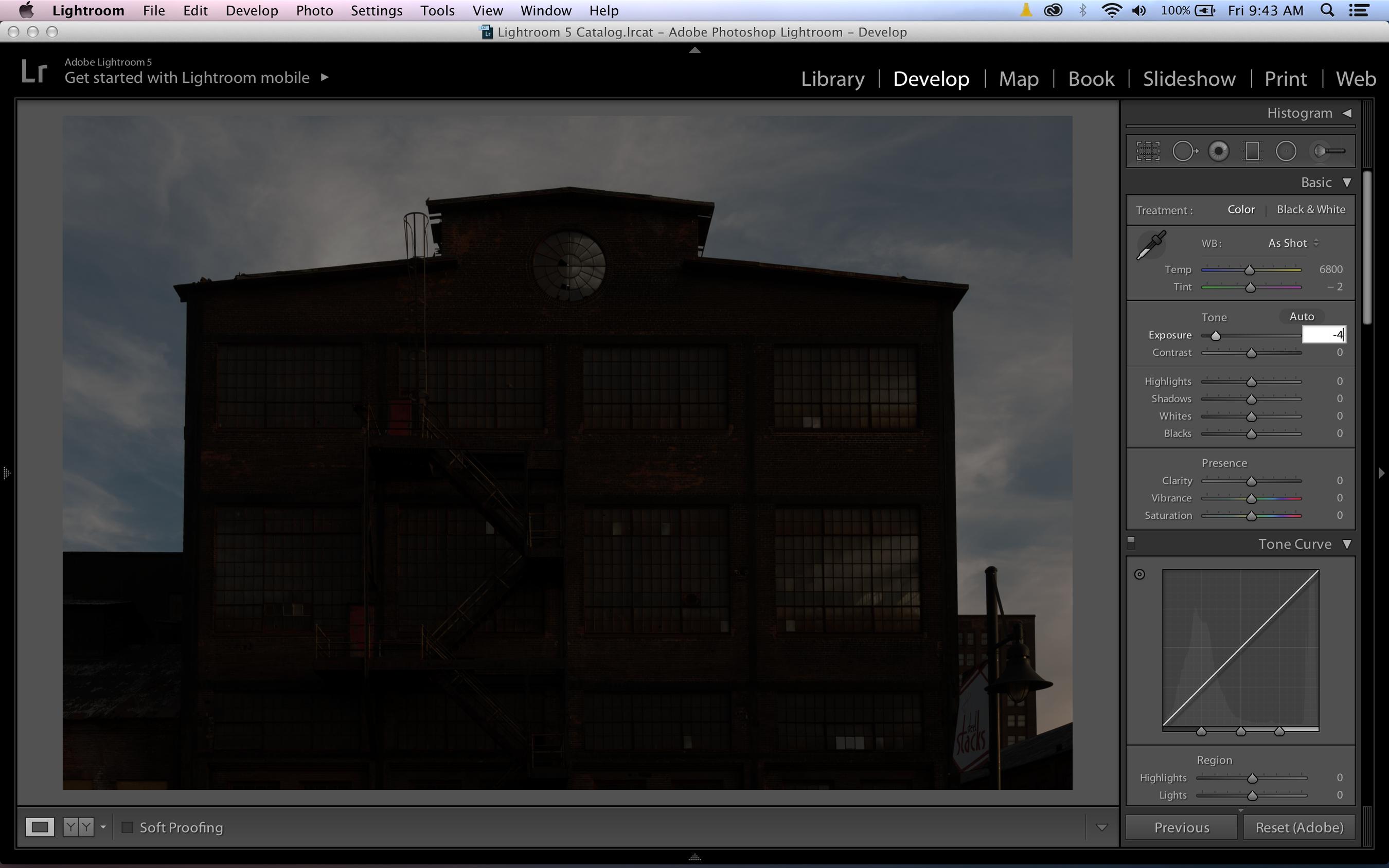Image resolution: width=1389 pixels, height=868 pixels.
Task: Enable Soft Proofing checkbox
Action: [x=126, y=827]
